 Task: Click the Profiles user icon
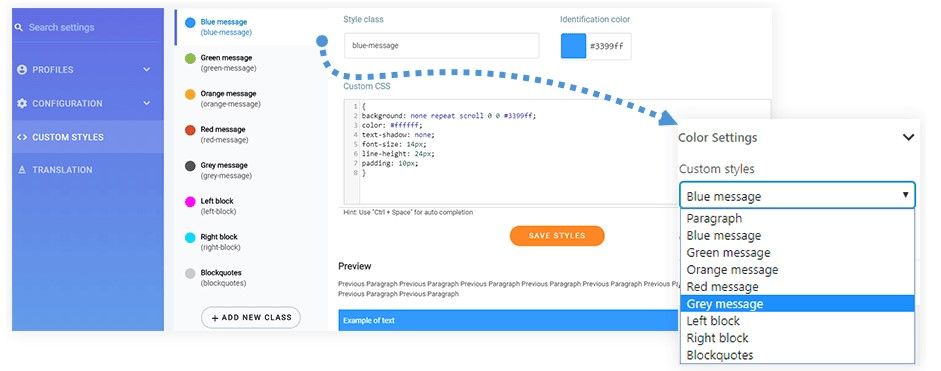pyautogui.click(x=22, y=70)
